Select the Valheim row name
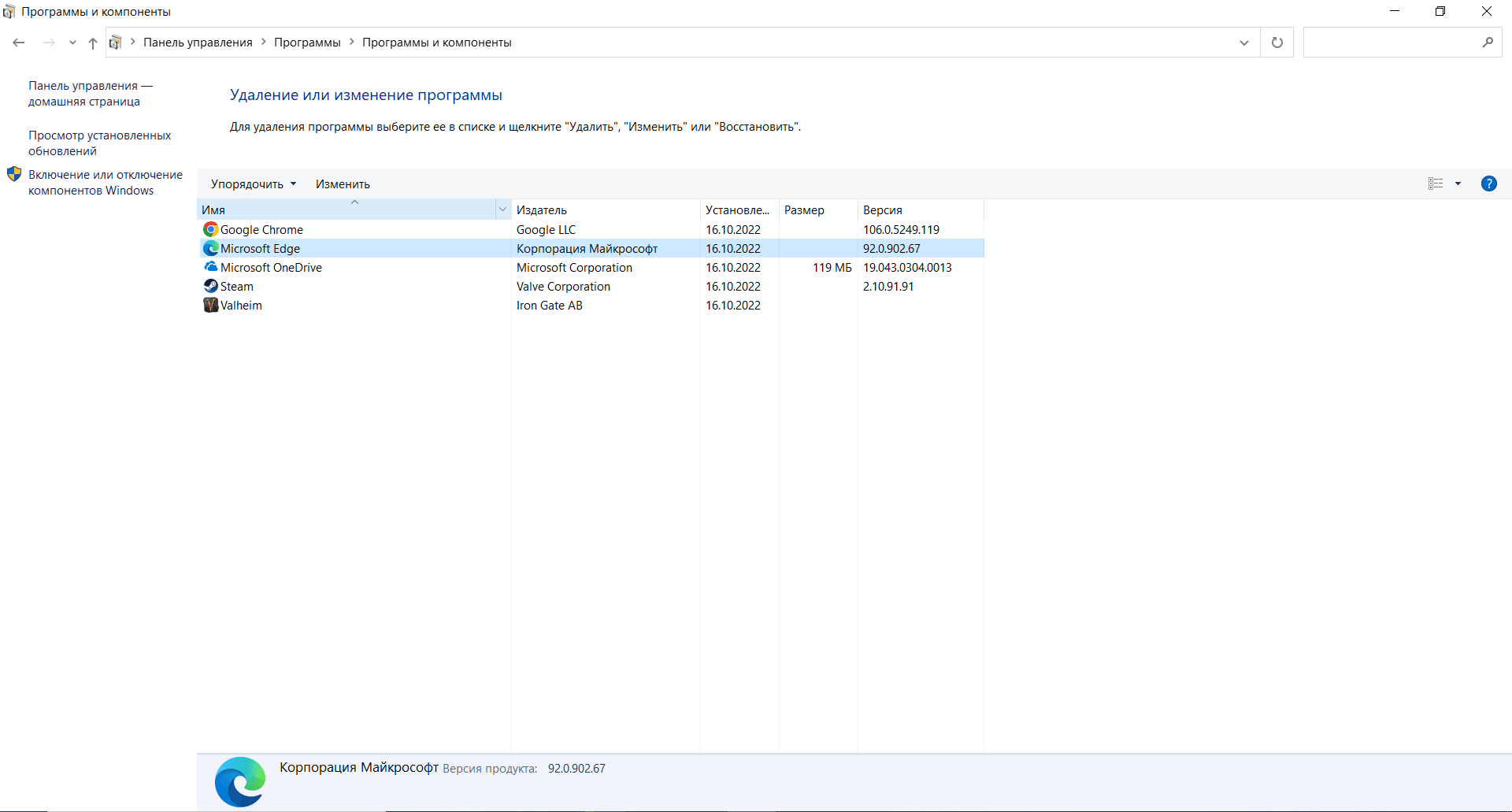Image resolution: width=1512 pixels, height=812 pixels. coord(241,305)
